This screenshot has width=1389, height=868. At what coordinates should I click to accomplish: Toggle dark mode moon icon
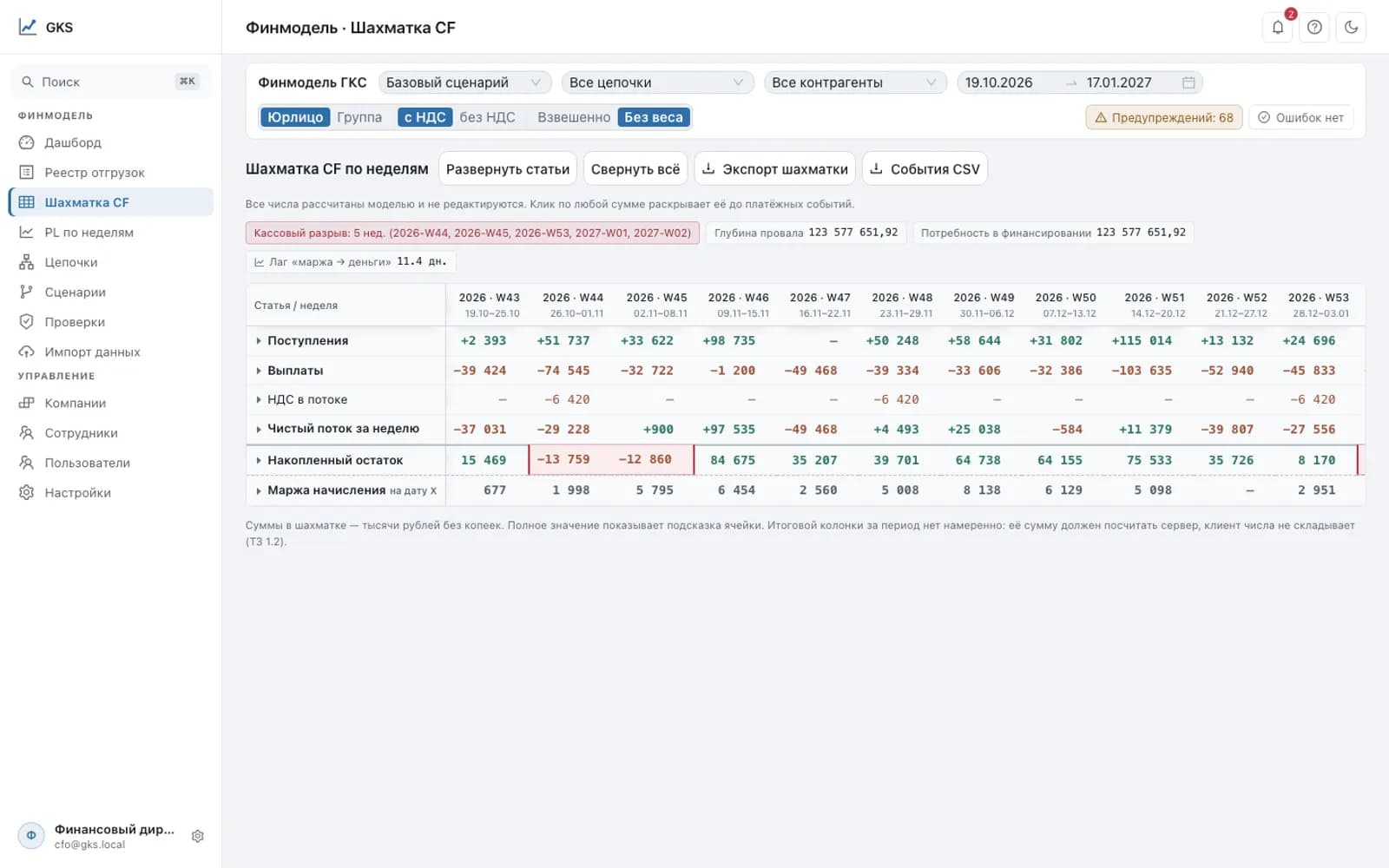coord(1351,27)
